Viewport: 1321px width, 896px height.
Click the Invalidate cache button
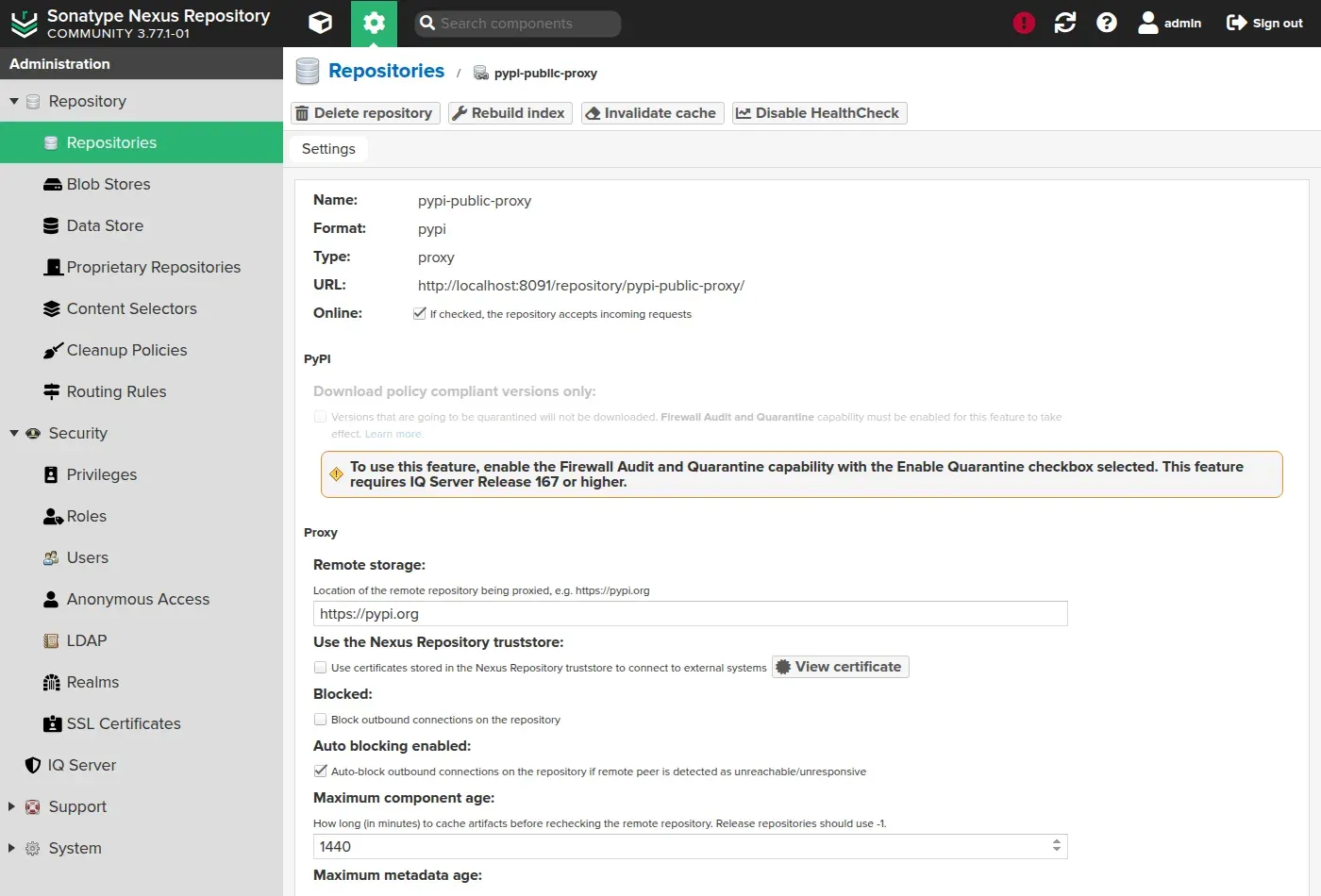[x=652, y=113]
